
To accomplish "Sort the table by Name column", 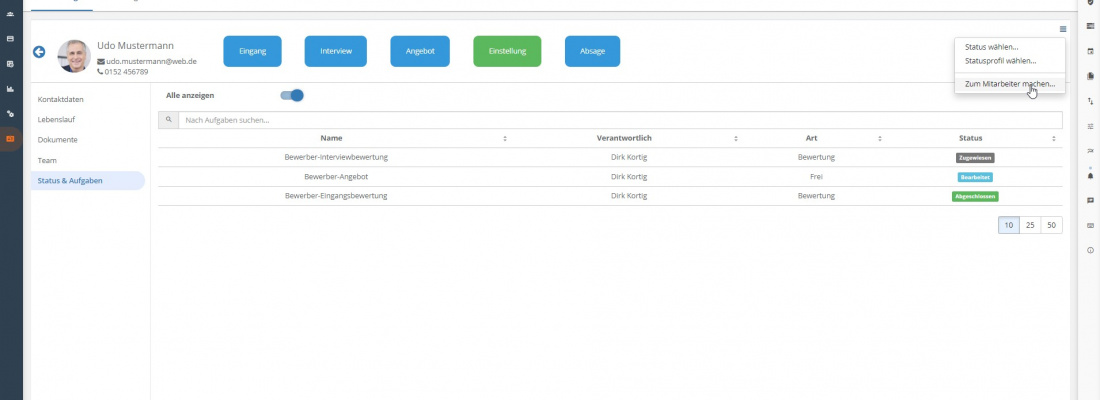I will point(505,138).
